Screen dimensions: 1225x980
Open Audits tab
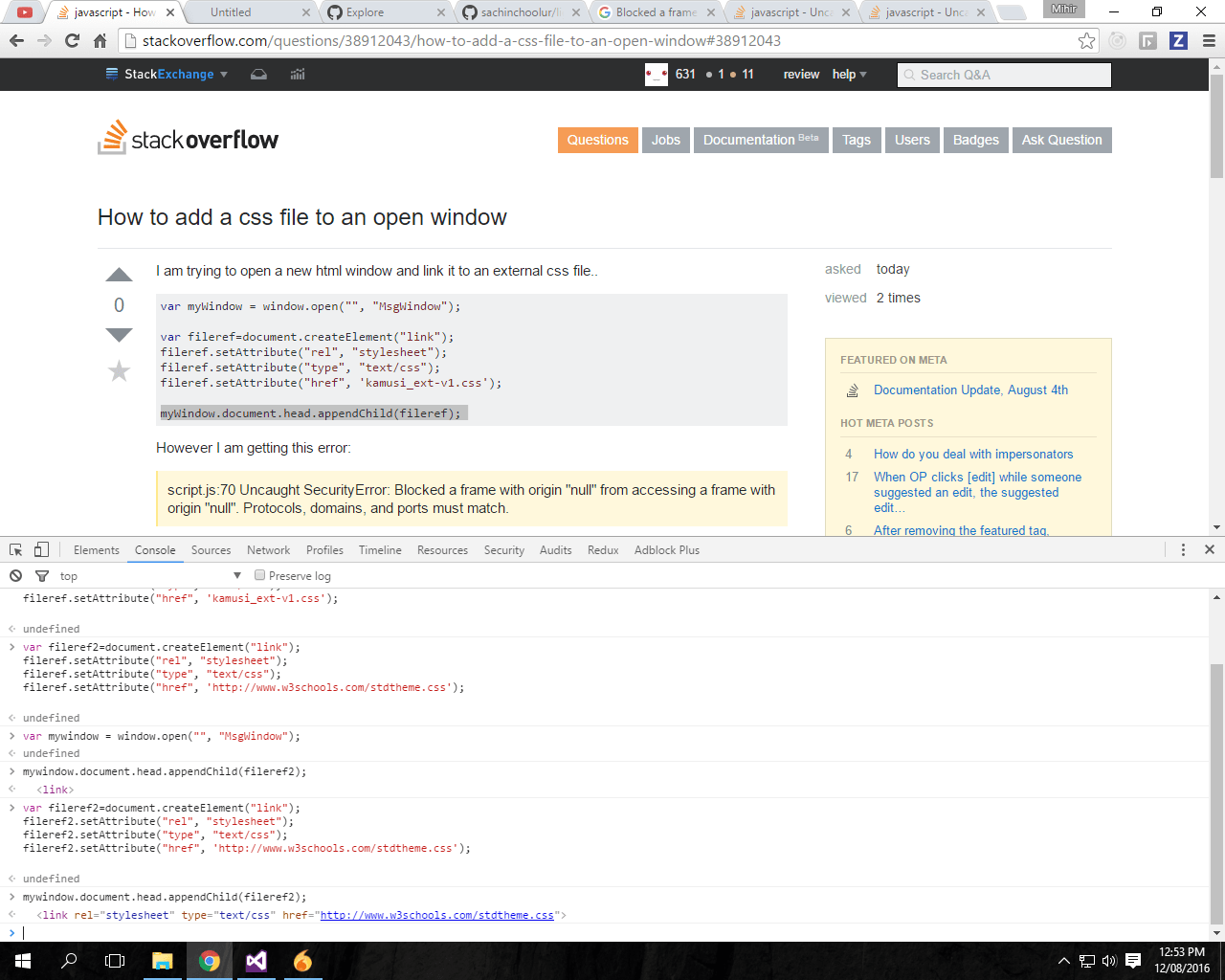point(555,550)
